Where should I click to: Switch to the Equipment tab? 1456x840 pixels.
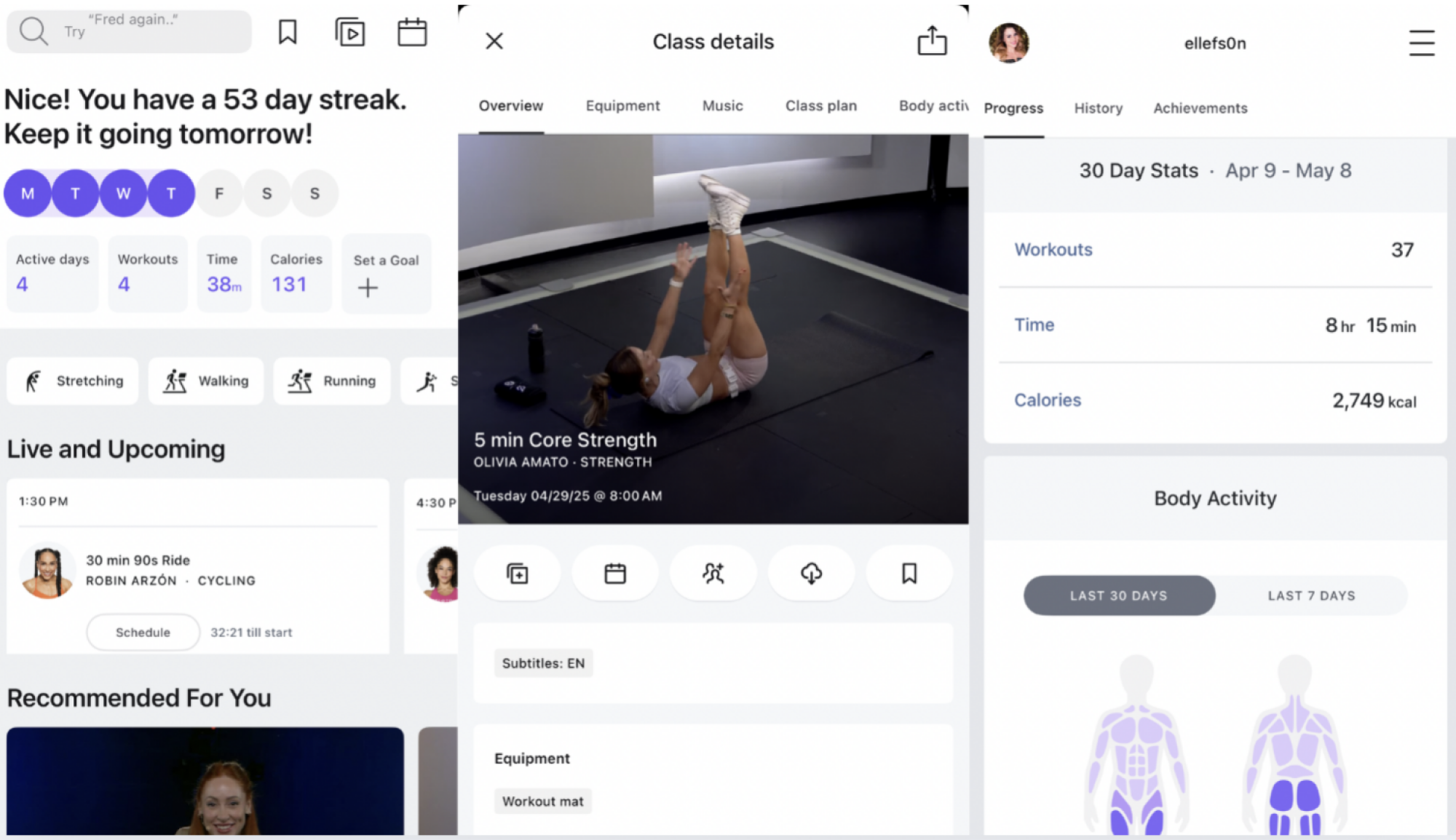pyautogui.click(x=622, y=106)
